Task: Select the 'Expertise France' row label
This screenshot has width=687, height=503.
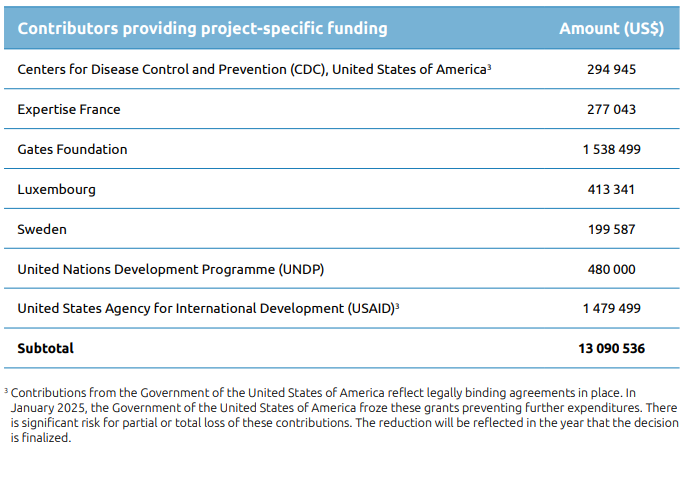Action: pos(69,109)
